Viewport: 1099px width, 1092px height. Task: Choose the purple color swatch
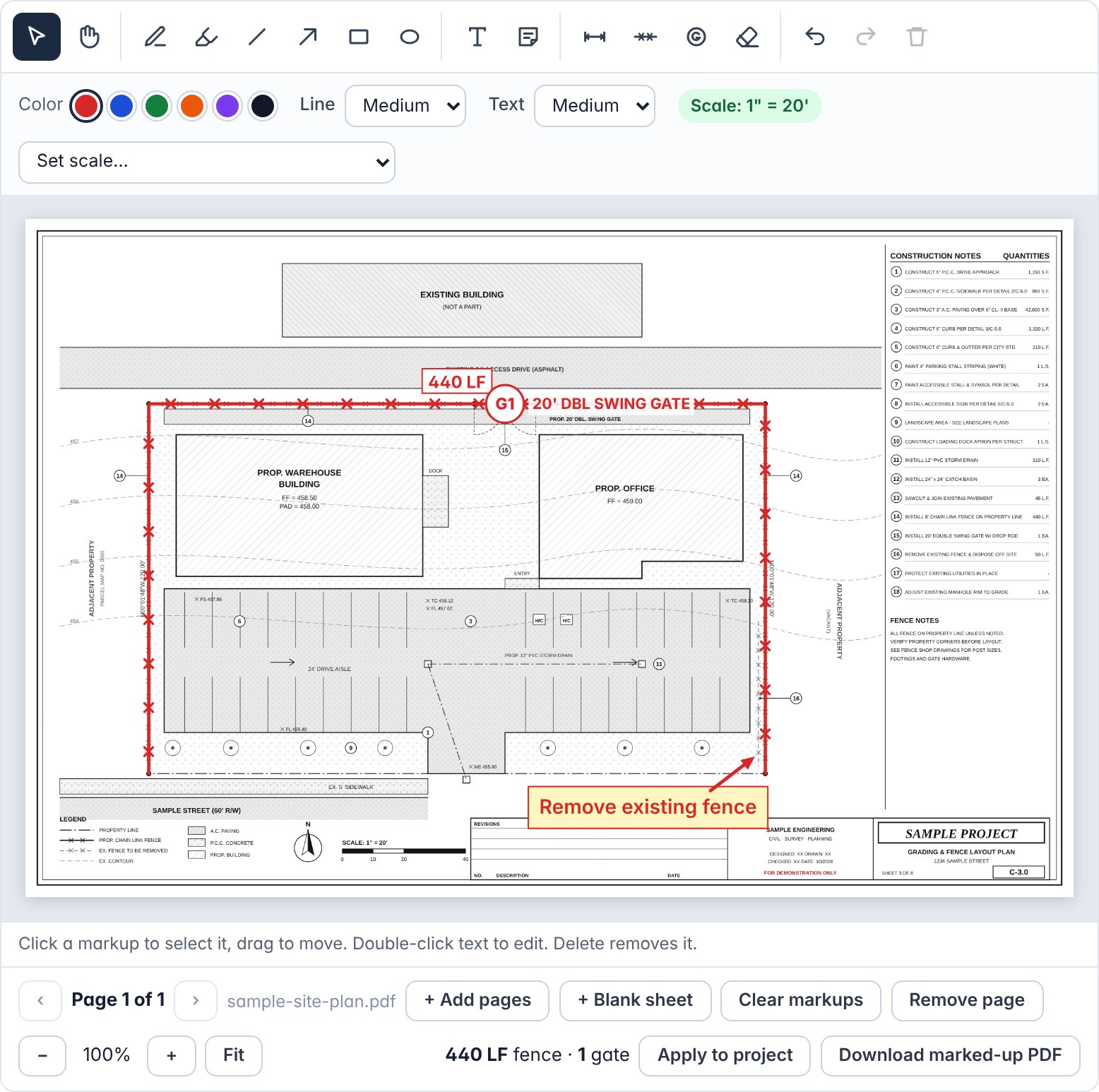[x=227, y=106]
